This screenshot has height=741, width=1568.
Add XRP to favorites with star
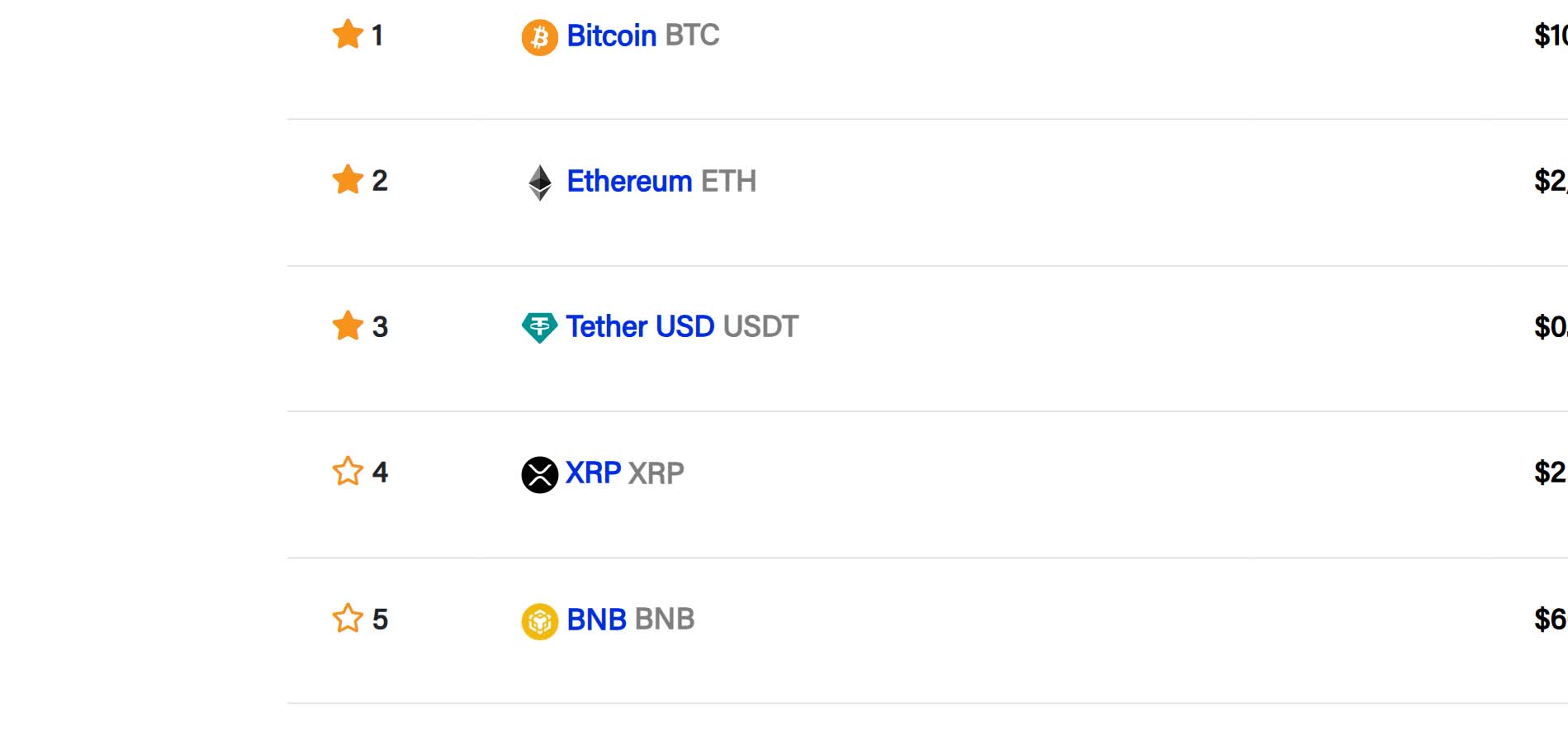click(348, 472)
